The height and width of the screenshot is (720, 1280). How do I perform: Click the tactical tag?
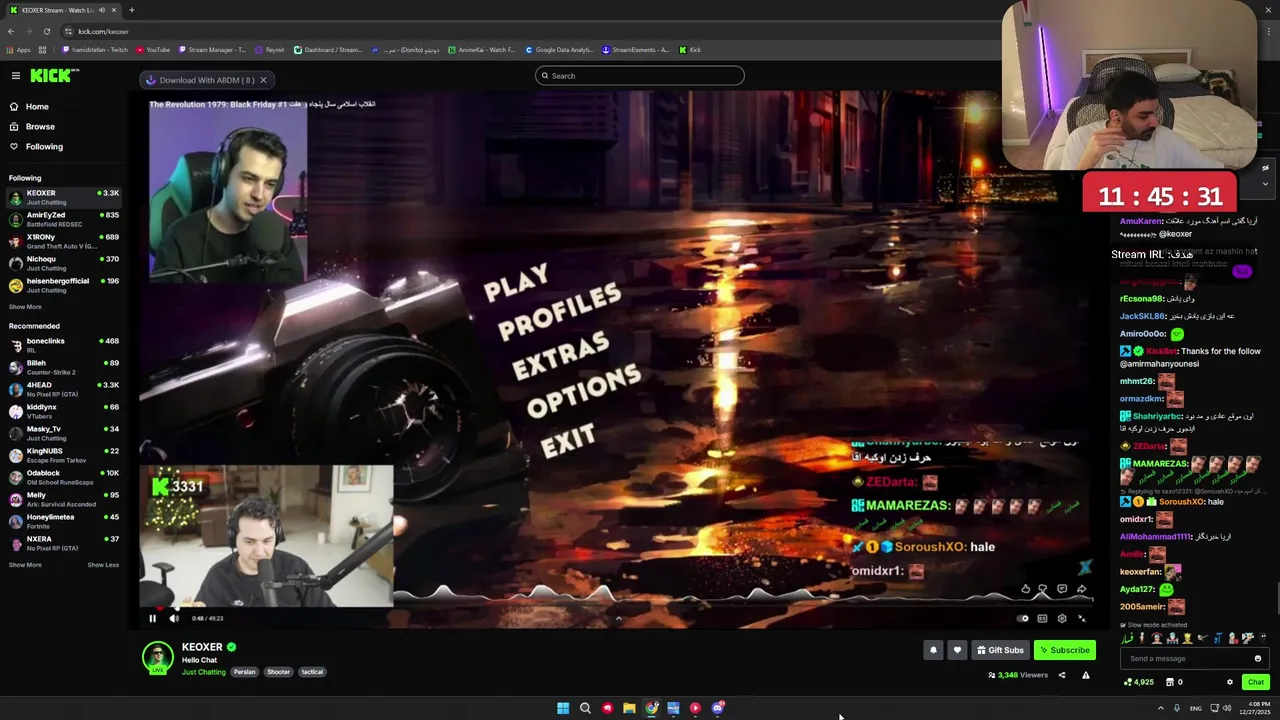coord(312,672)
